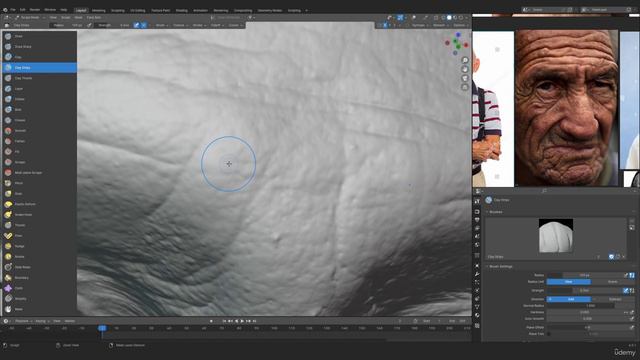Open the Brush dropdown in header
640x360 pixels.
161,25
